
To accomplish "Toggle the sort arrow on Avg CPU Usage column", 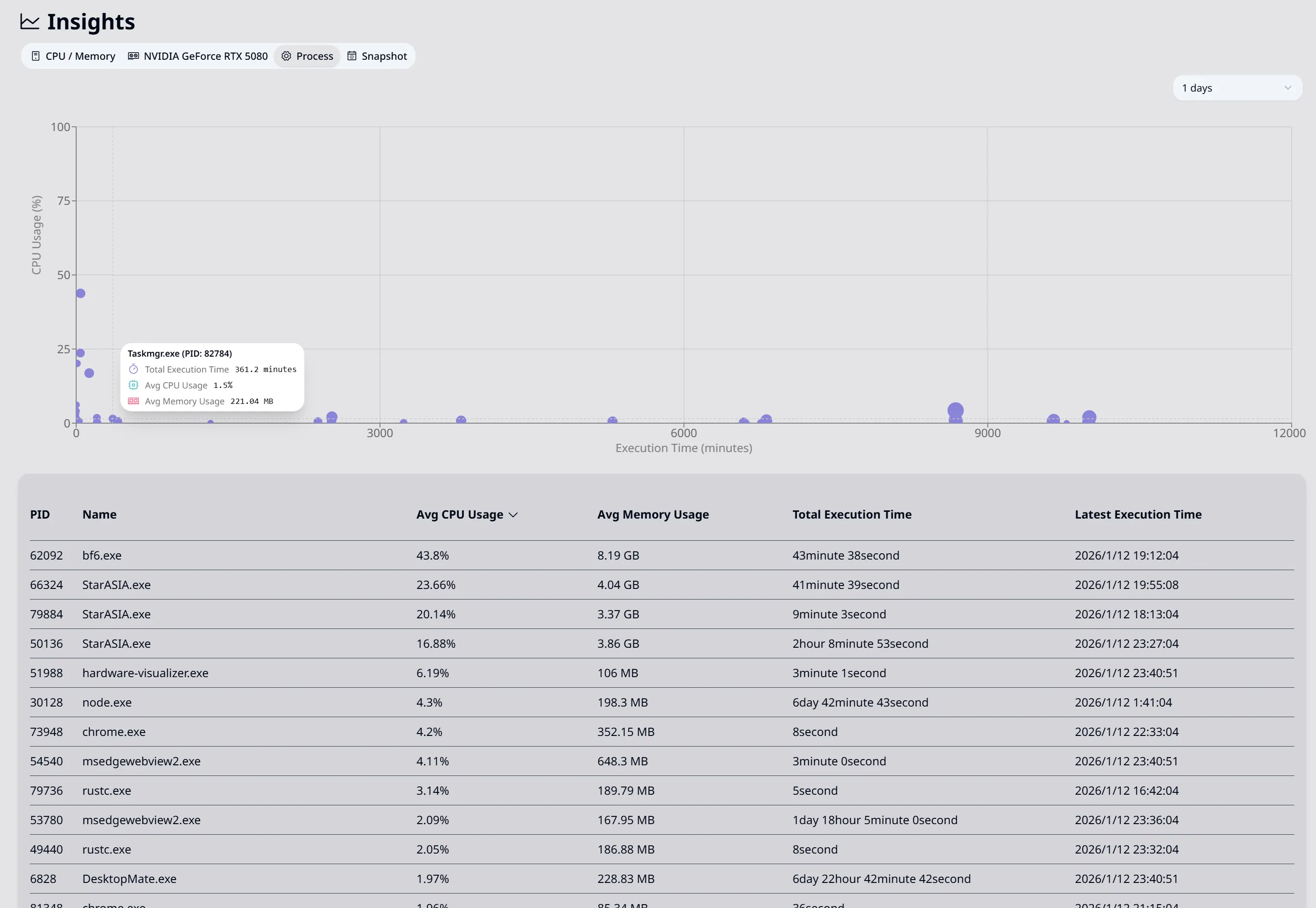I will [x=514, y=514].
